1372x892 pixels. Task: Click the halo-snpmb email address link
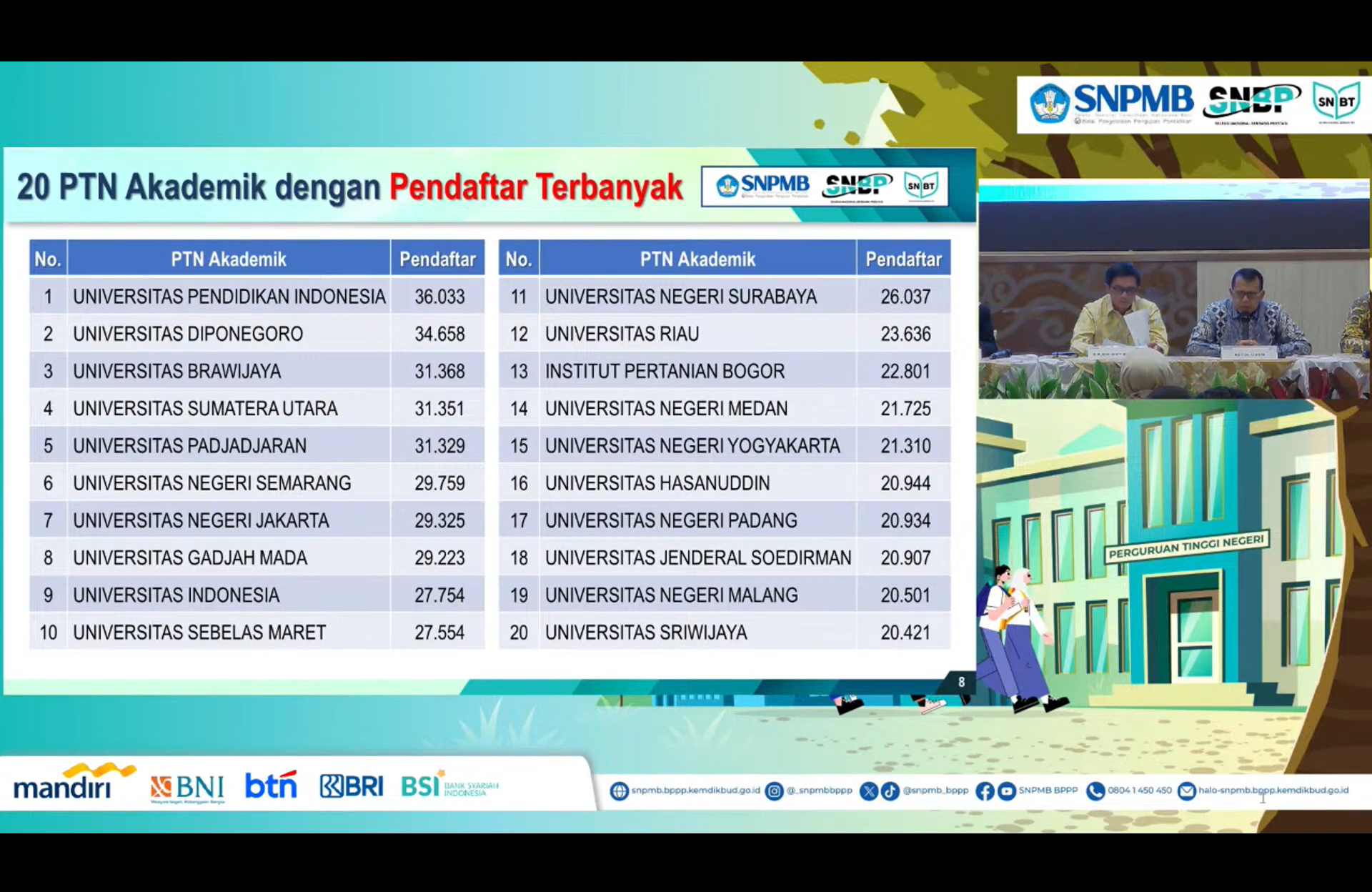pyautogui.click(x=1273, y=791)
